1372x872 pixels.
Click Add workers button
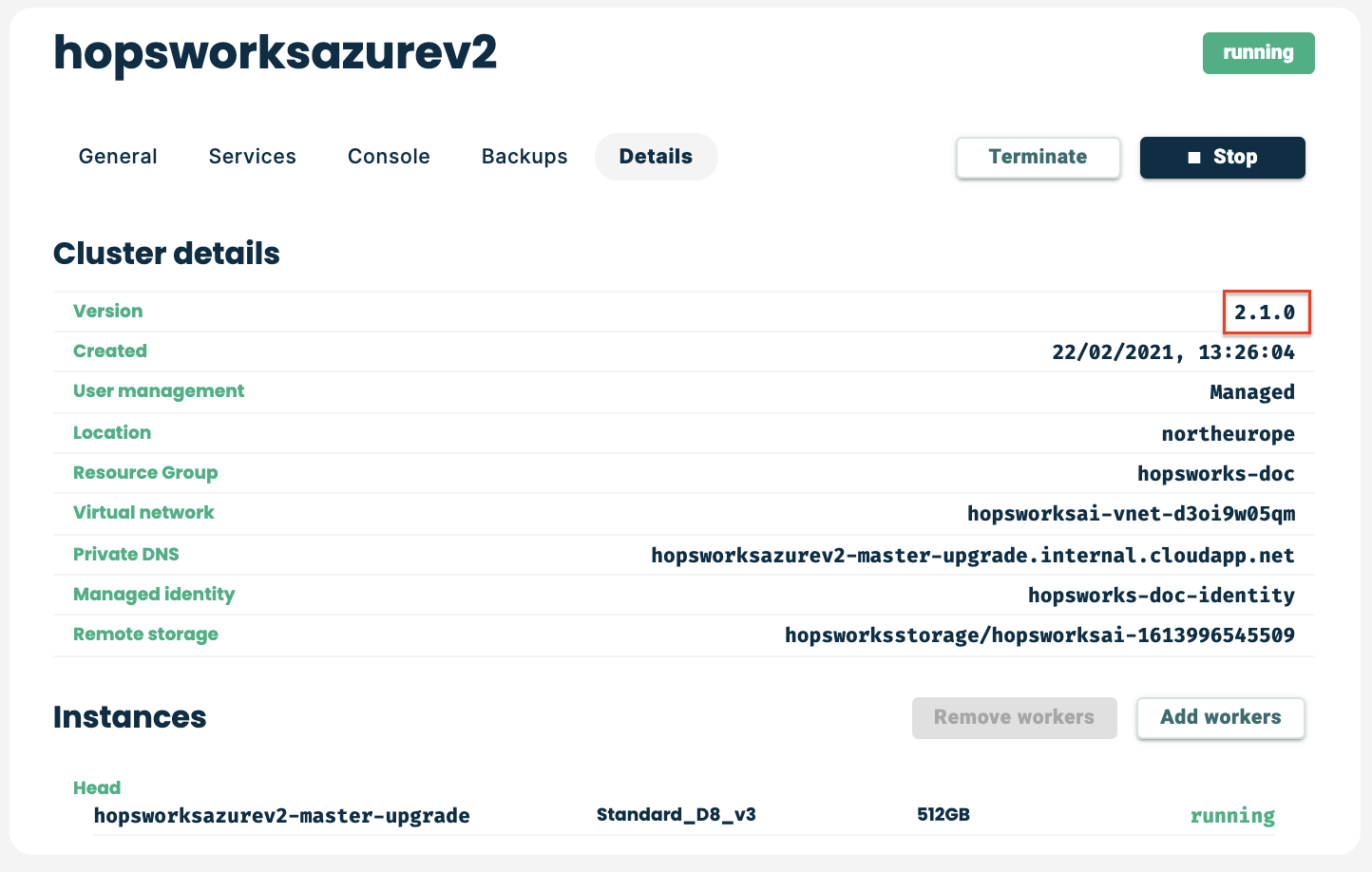coord(1220,717)
